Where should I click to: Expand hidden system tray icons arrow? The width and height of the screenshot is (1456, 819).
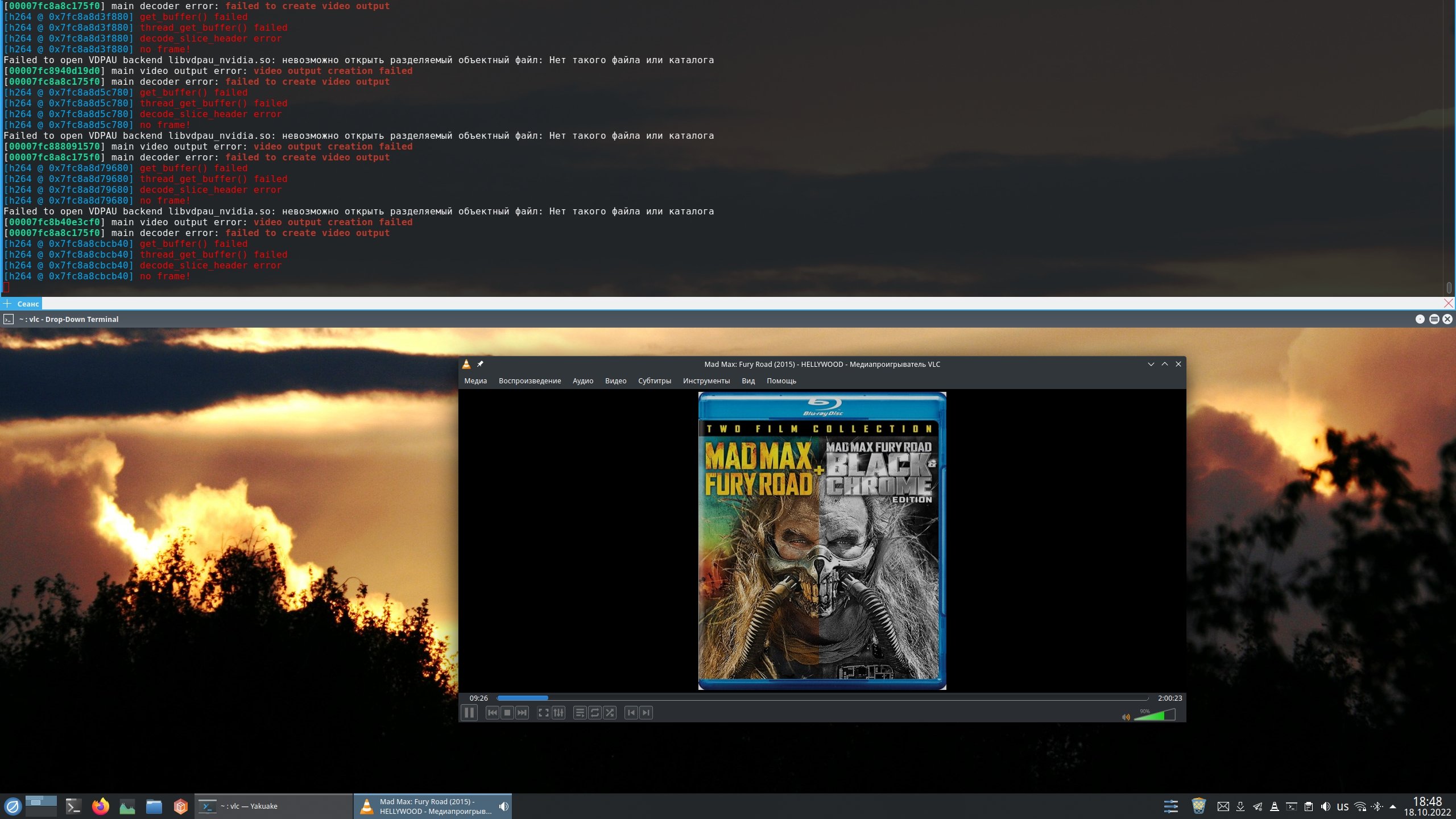[1392, 806]
